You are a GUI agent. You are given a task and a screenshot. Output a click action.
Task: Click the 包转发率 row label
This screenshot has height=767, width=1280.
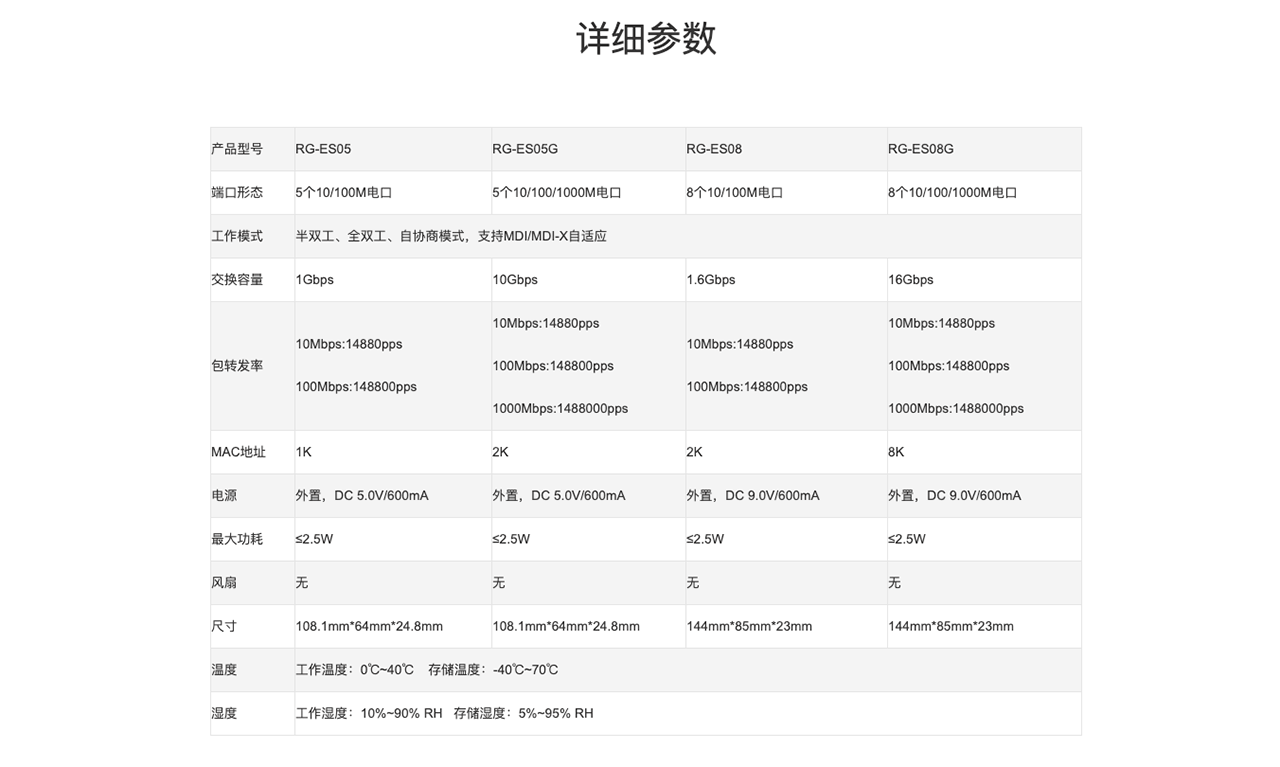pos(237,366)
